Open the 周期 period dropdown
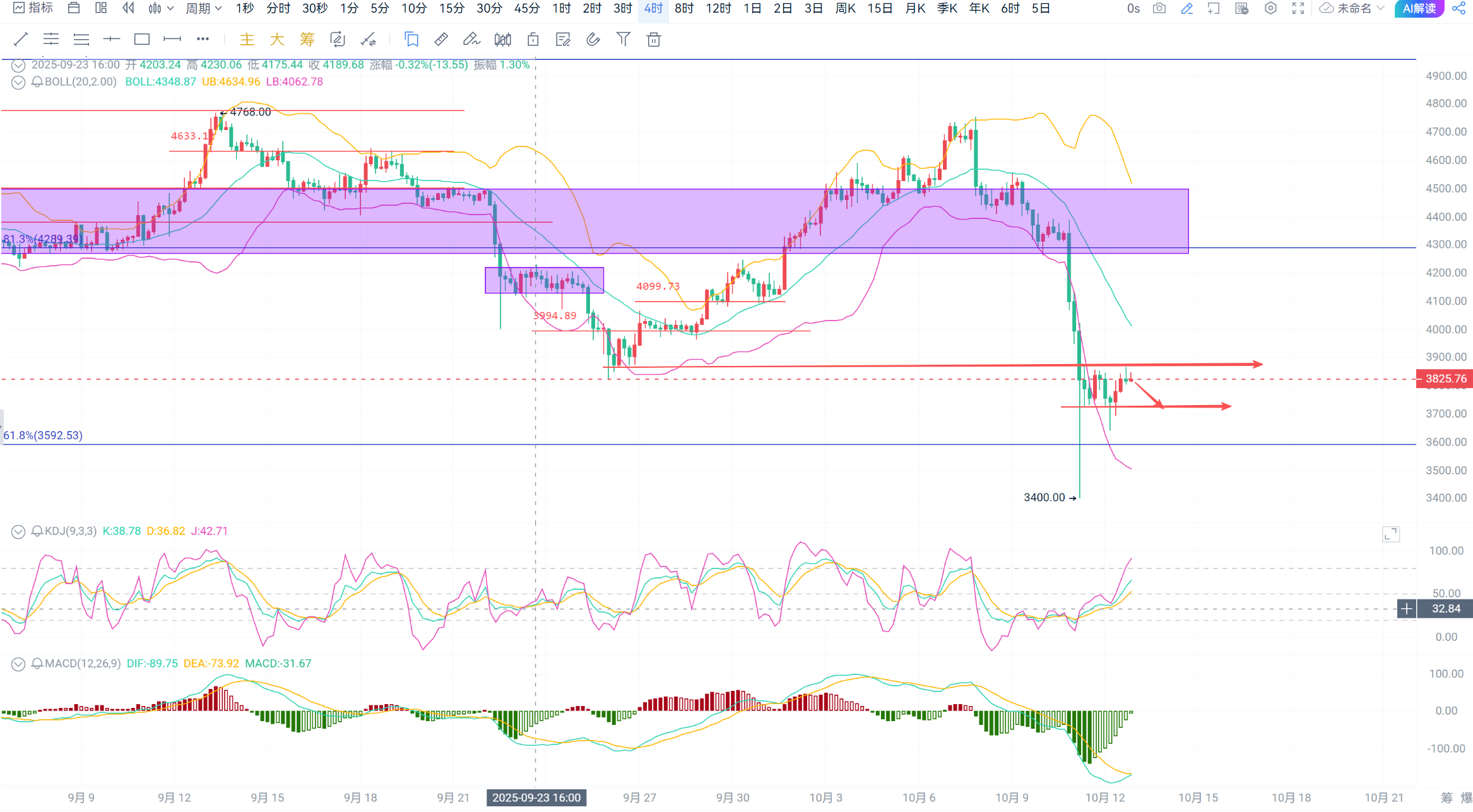 click(x=203, y=8)
